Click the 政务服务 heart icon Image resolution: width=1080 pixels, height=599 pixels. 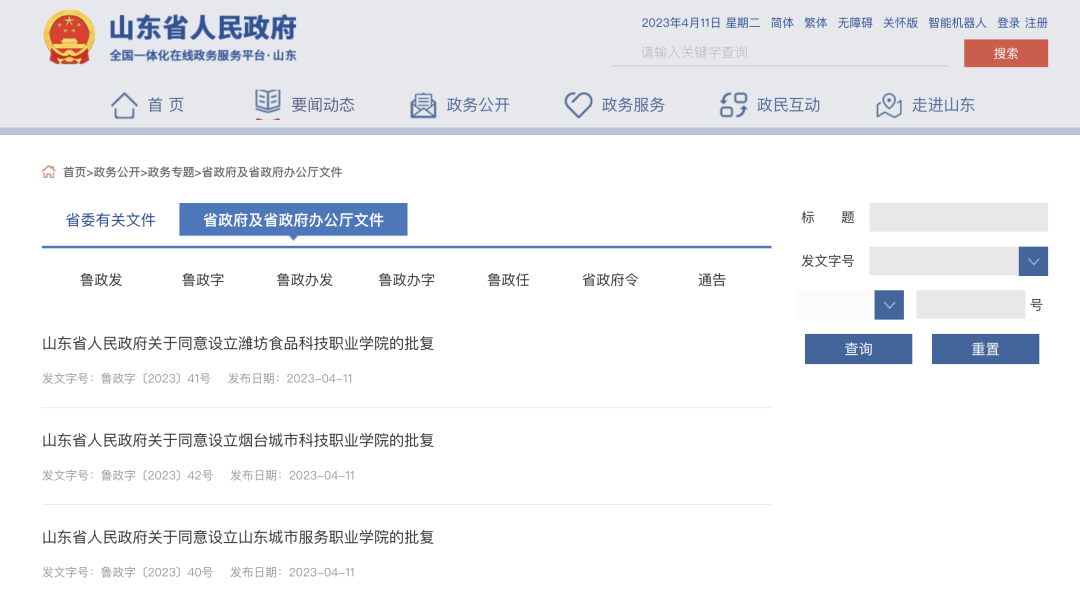578,103
